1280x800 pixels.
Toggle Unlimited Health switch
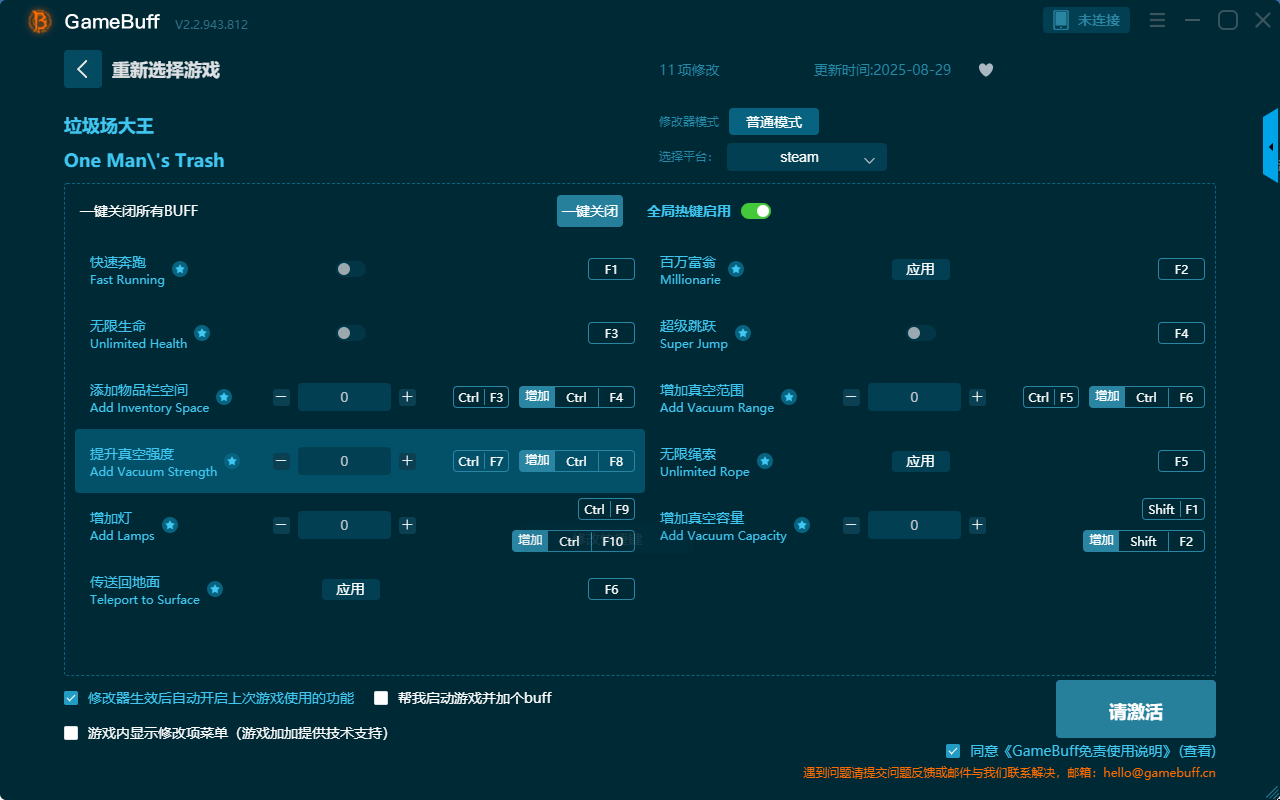point(351,333)
